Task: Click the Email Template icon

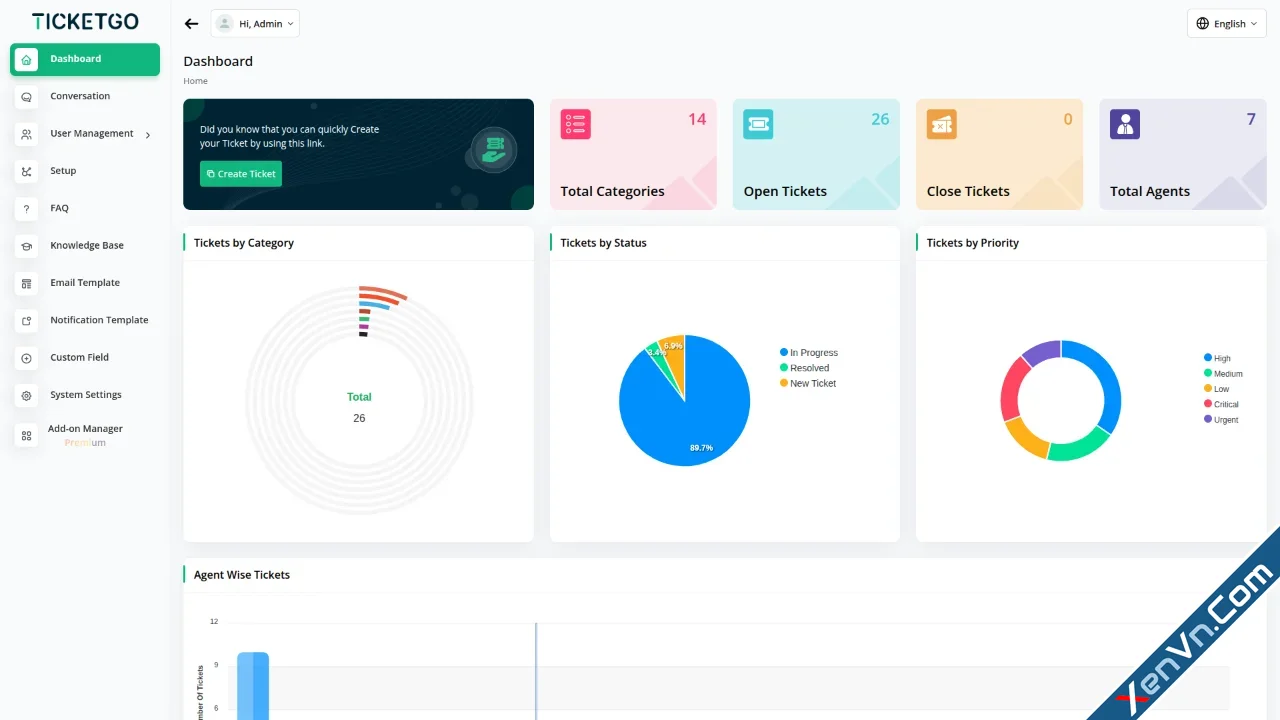Action: [x=26, y=283]
